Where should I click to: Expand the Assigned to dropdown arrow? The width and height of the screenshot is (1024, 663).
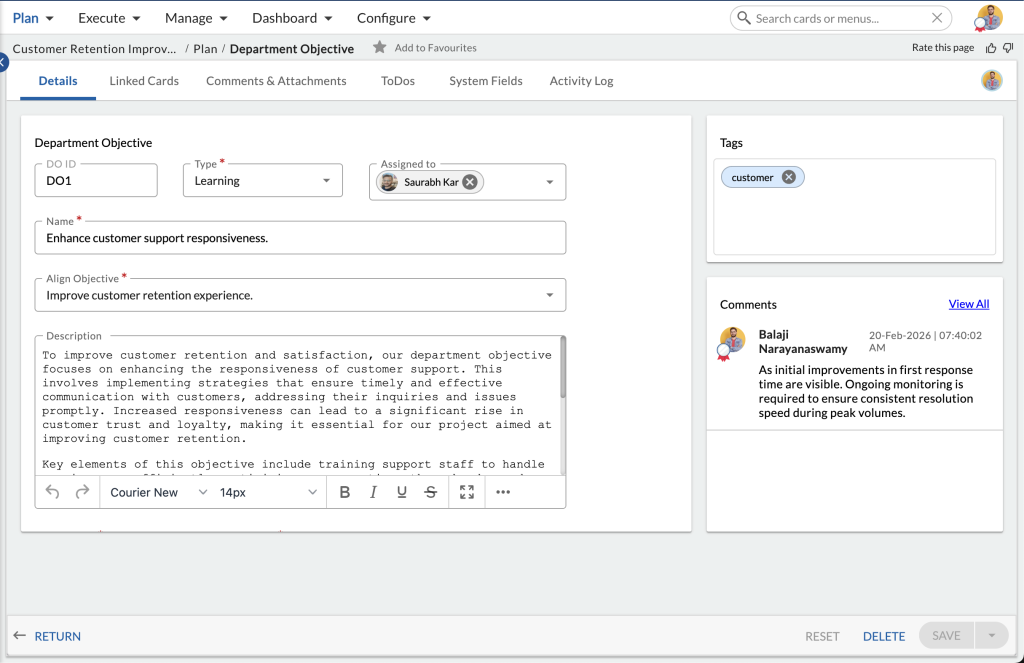click(x=549, y=182)
